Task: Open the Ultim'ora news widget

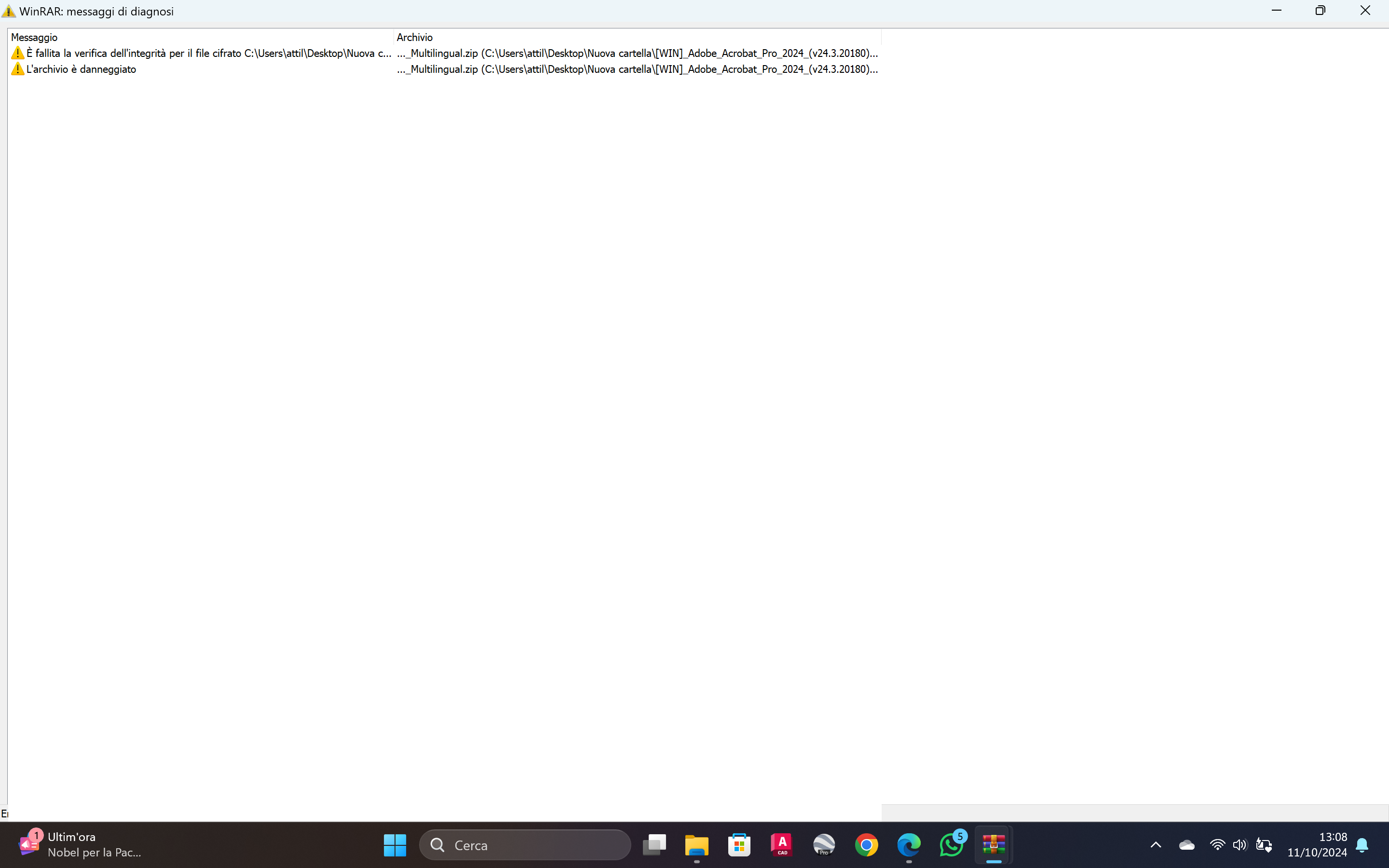Action: point(81,844)
